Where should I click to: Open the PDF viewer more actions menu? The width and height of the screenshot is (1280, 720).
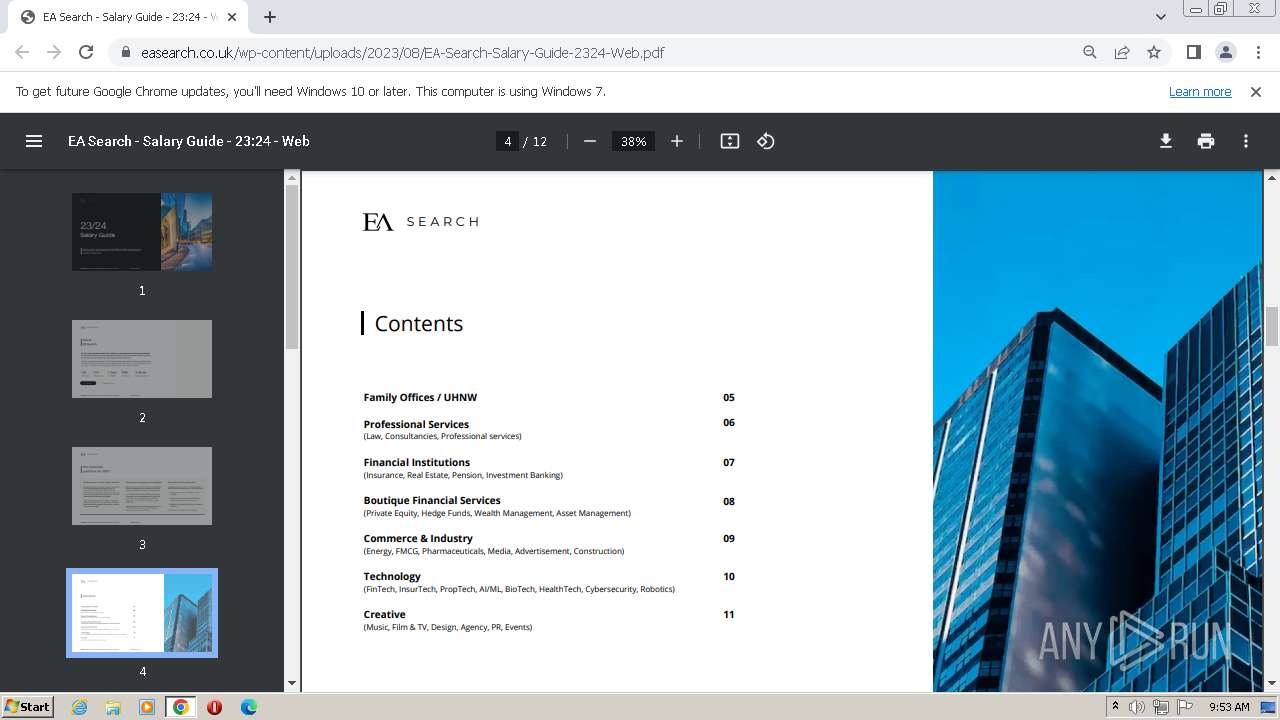click(1246, 141)
